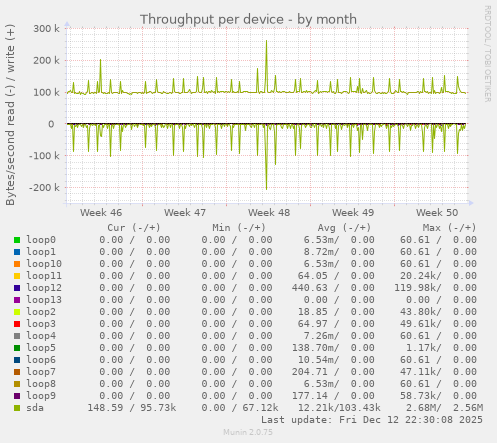Select the loop9 legend label
497x443 pixels.
tap(41, 396)
